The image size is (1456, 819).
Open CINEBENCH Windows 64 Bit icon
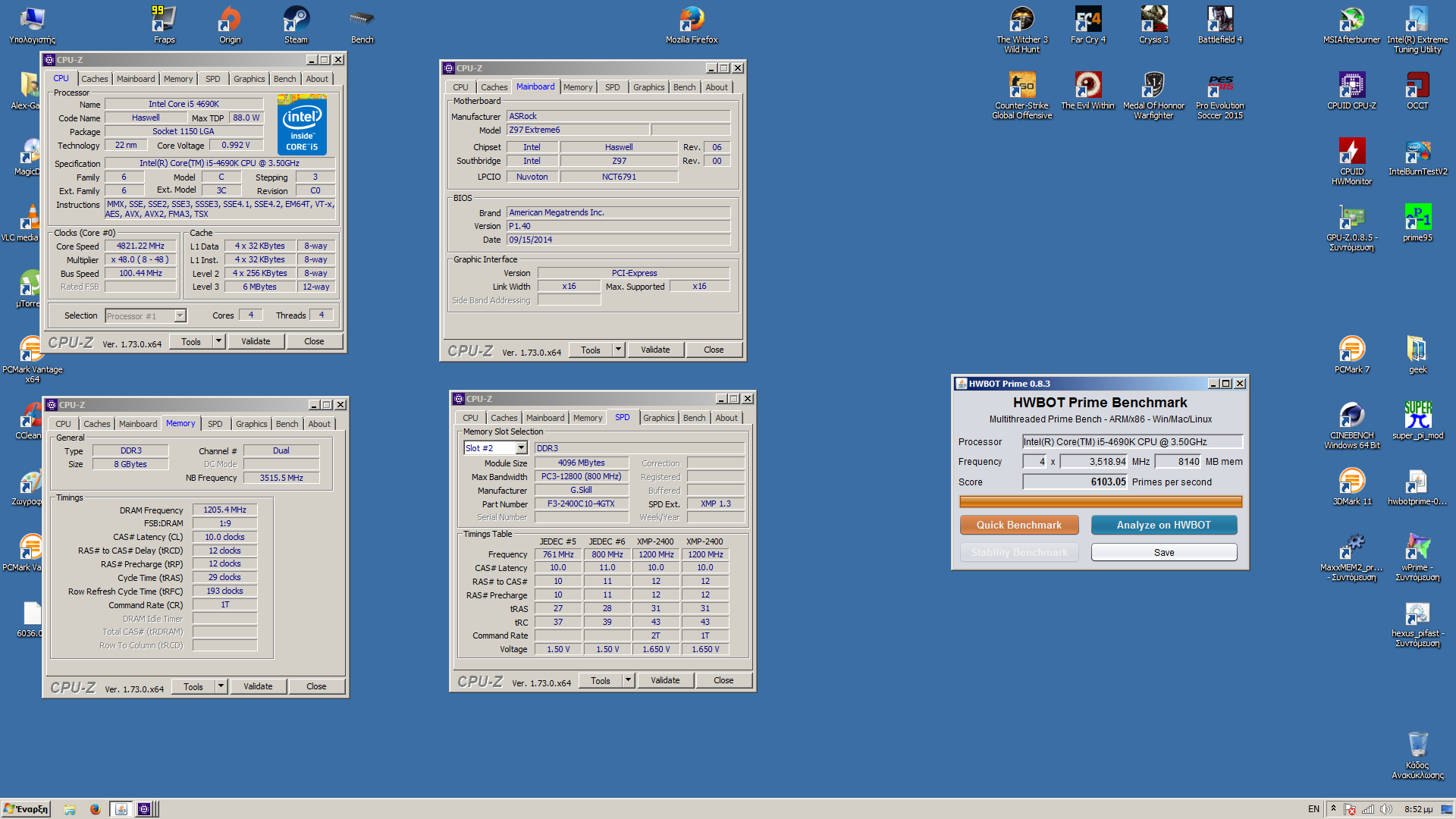1352,425
